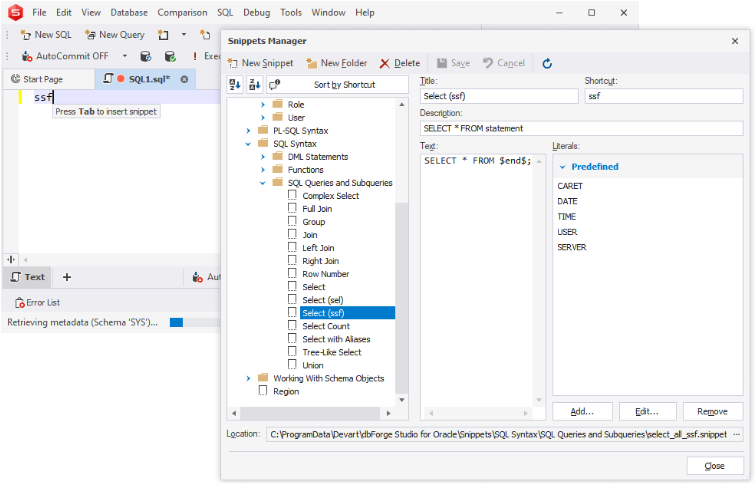Select the Region snippet

coord(286,391)
